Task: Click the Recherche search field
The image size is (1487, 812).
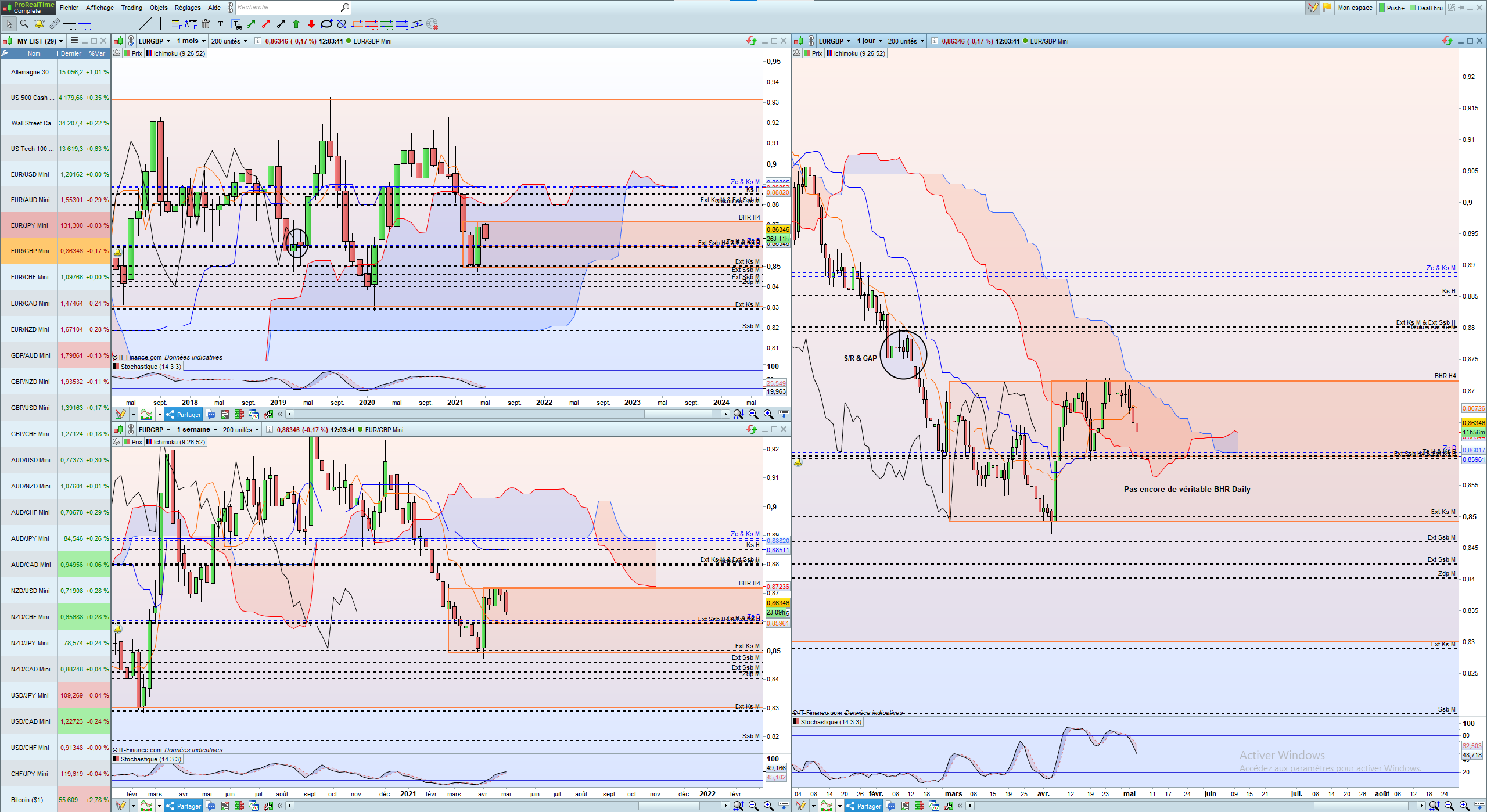Action: 288,8
